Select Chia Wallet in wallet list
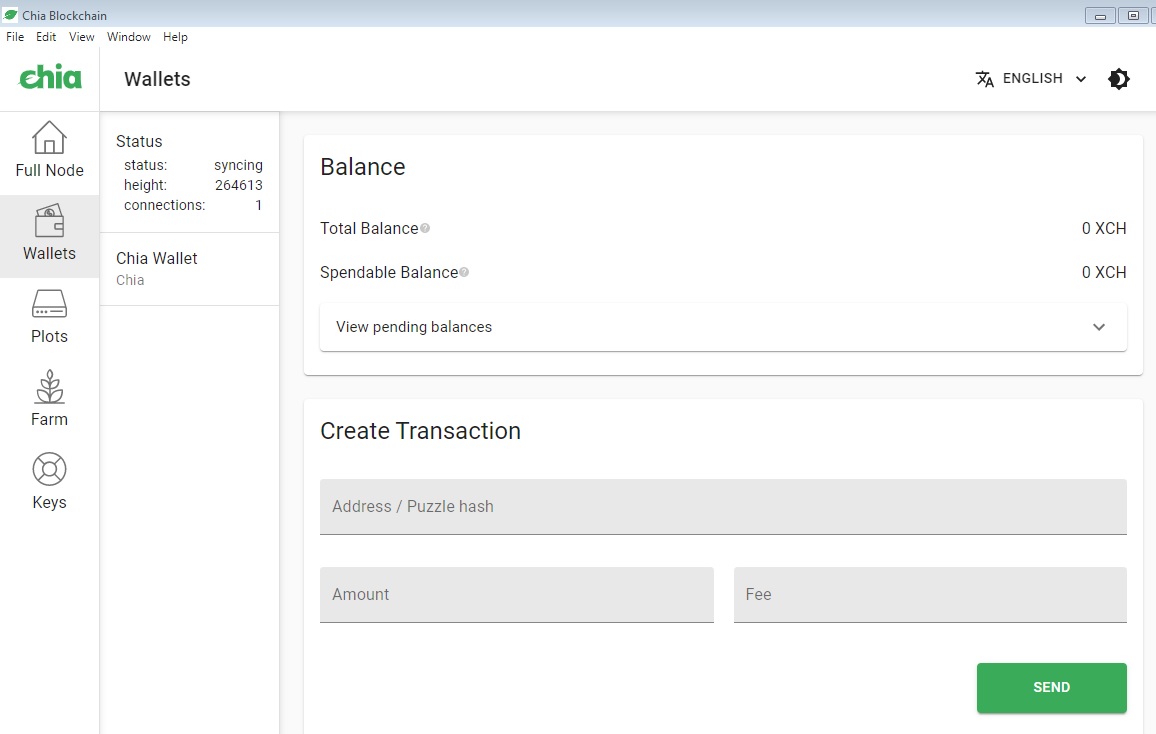The image size is (1156, 734). coord(189,269)
